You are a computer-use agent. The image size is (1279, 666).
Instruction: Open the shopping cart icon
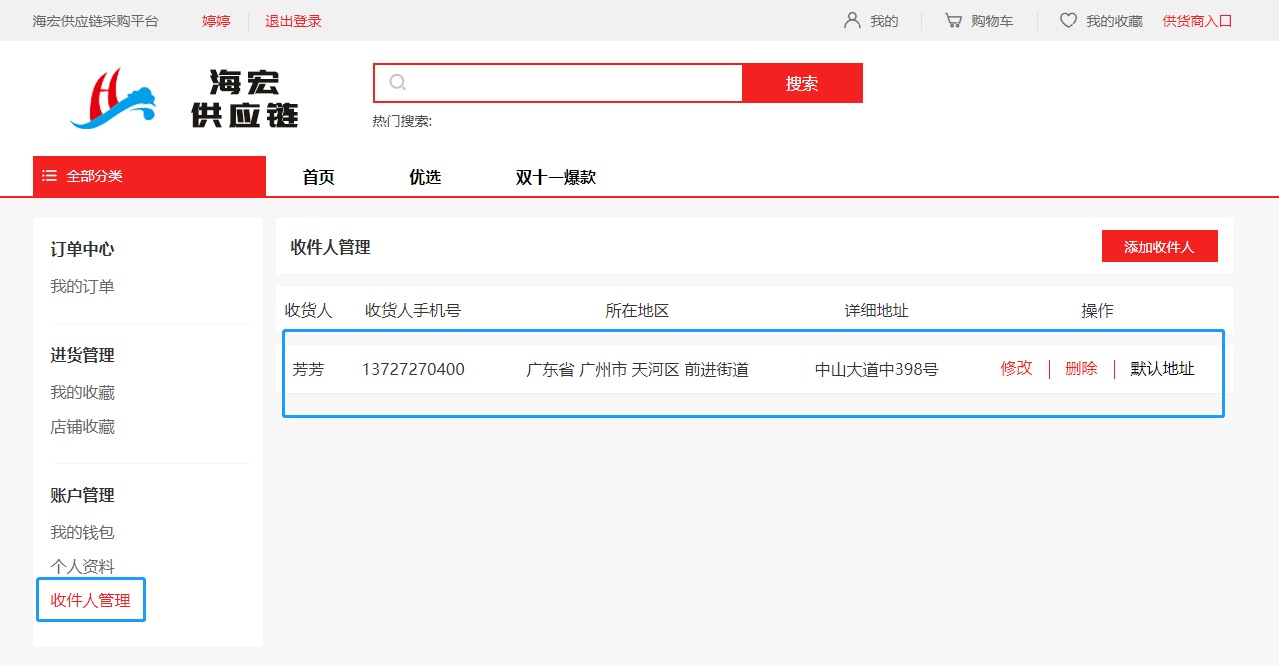(x=953, y=20)
